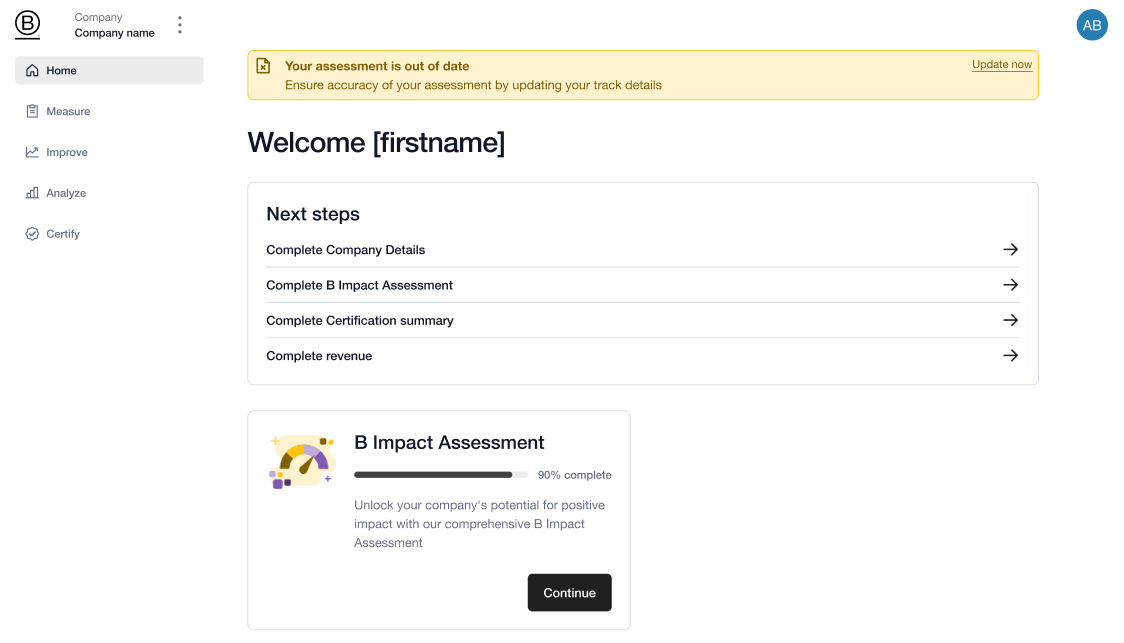Click the Measure clipboard icon
Viewport: 1124px width, 643px height.
[32, 111]
